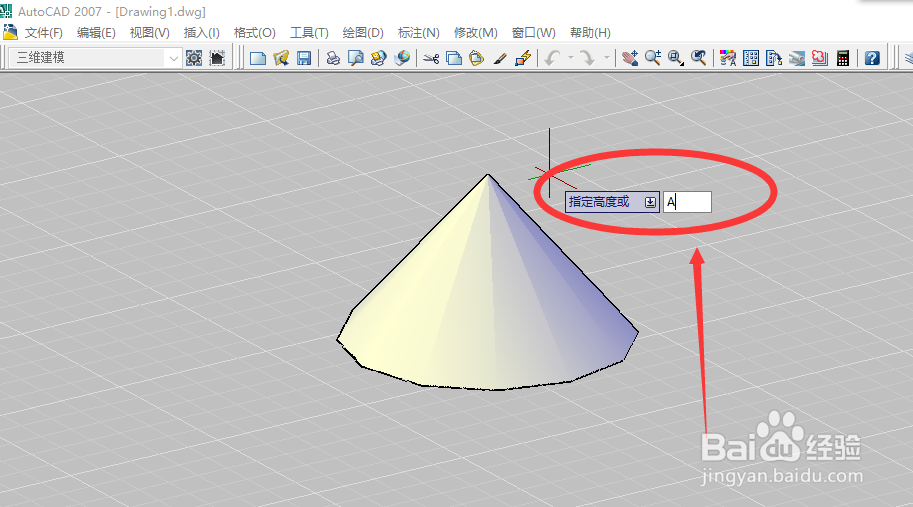Click the Redo arrow icon
Viewport: 913px width, 507px height.
pos(588,58)
